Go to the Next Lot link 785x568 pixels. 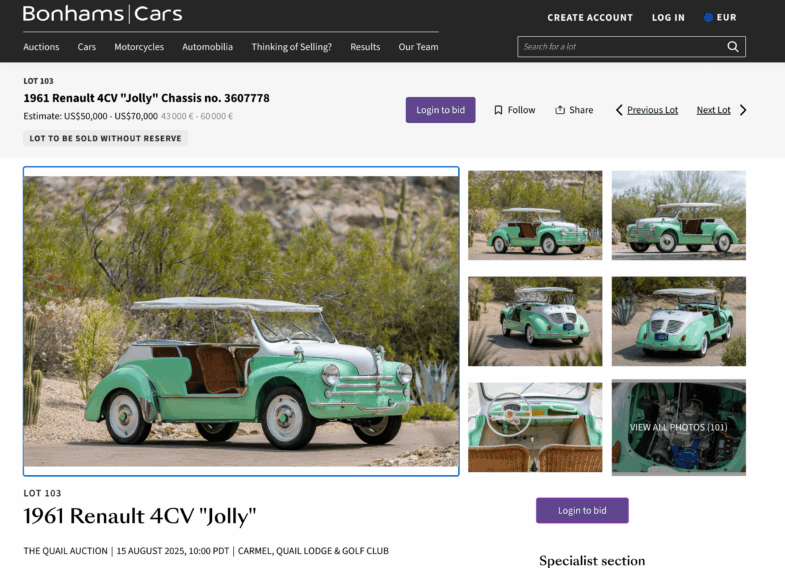pos(713,110)
